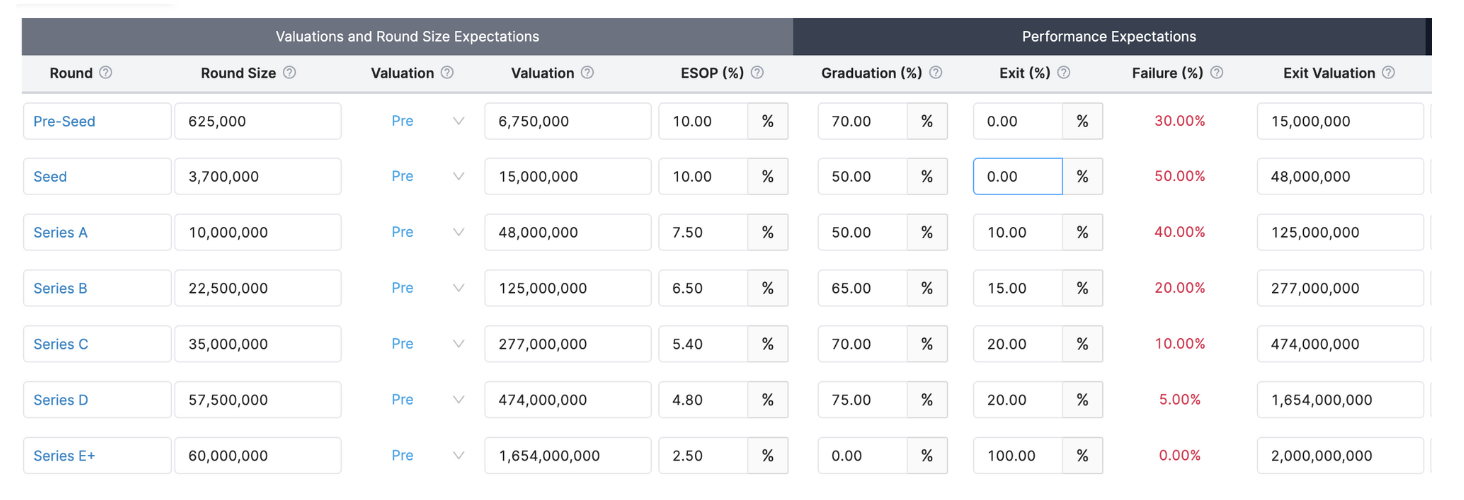Edit the Series B round size field
Image resolution: width=1464 pixels, height=500 pixels.
tap(257, 288)
